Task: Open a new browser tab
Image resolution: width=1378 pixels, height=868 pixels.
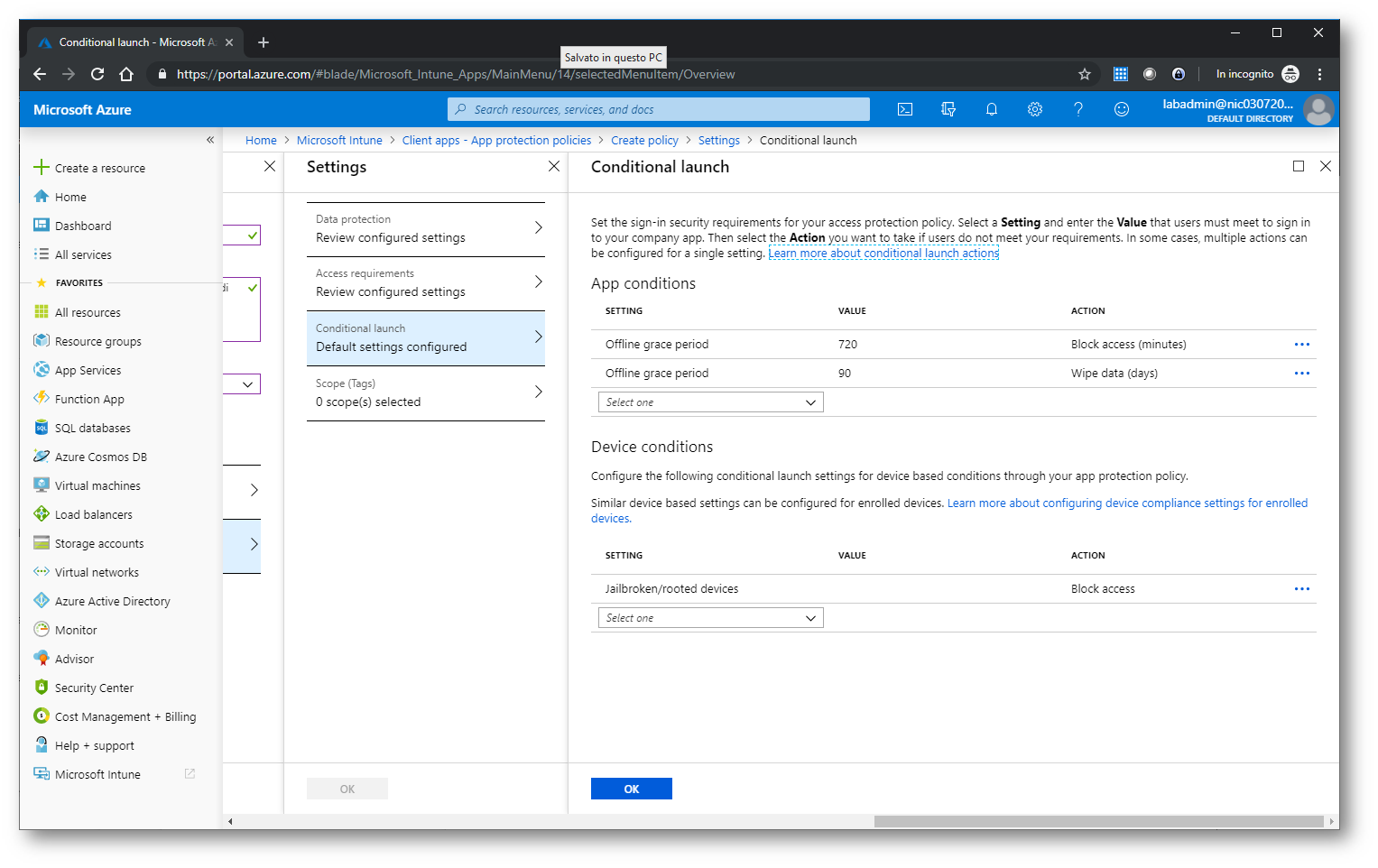Action: coord(264,42)
